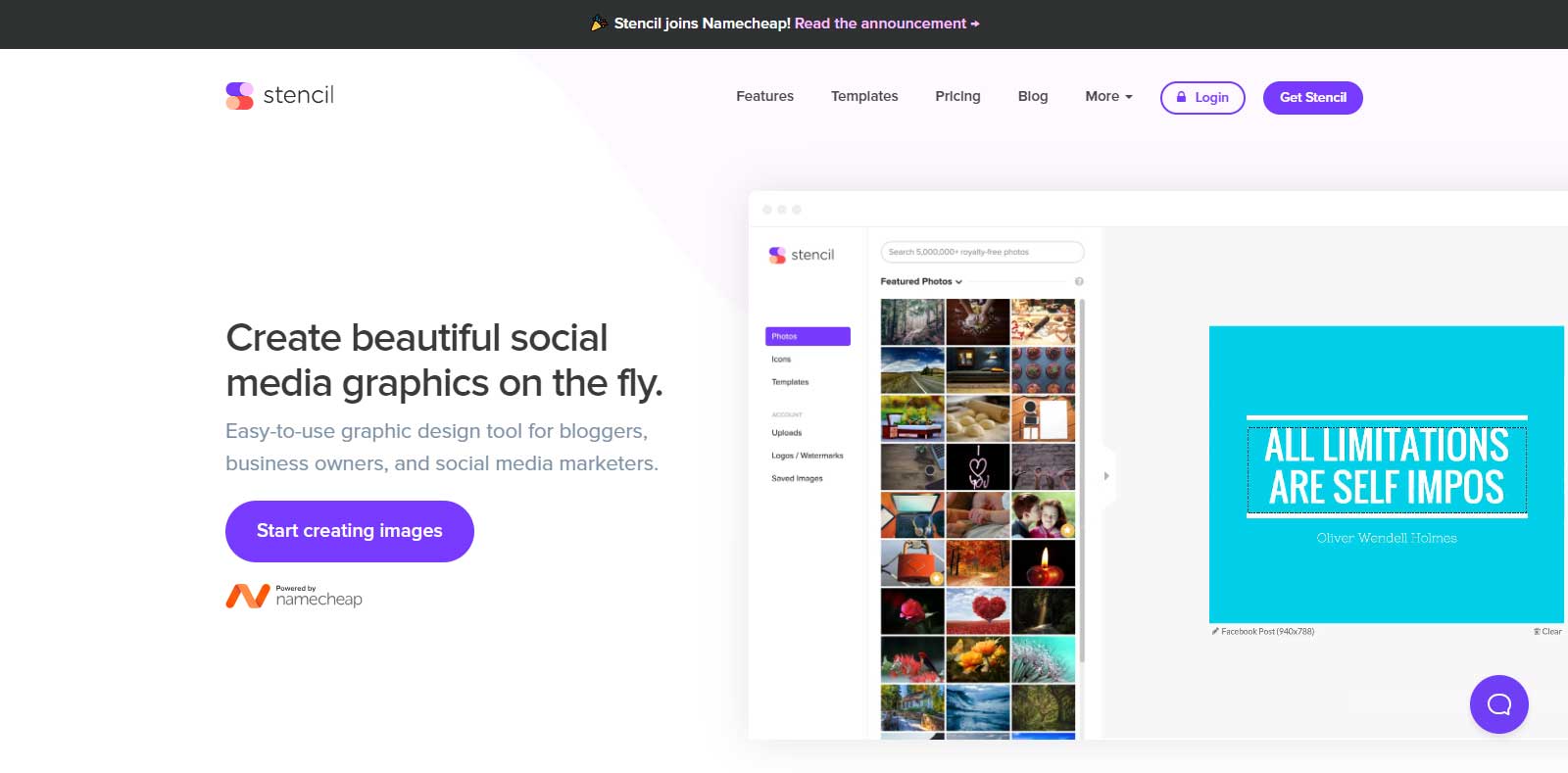Viewport: 1568px width, 773px height.
Task: Click the Powered by Namecheap logo
Action: coord(294,596)
